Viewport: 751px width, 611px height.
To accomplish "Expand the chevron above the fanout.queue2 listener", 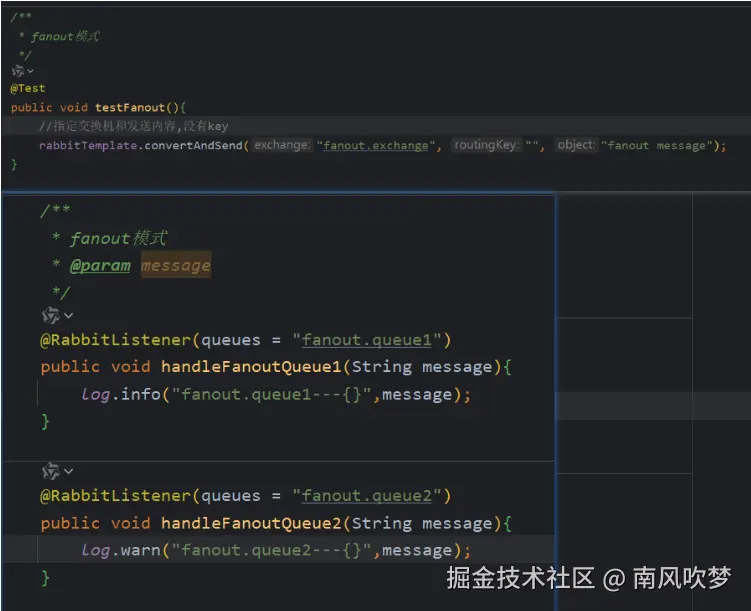I will (x=68, y=472).
